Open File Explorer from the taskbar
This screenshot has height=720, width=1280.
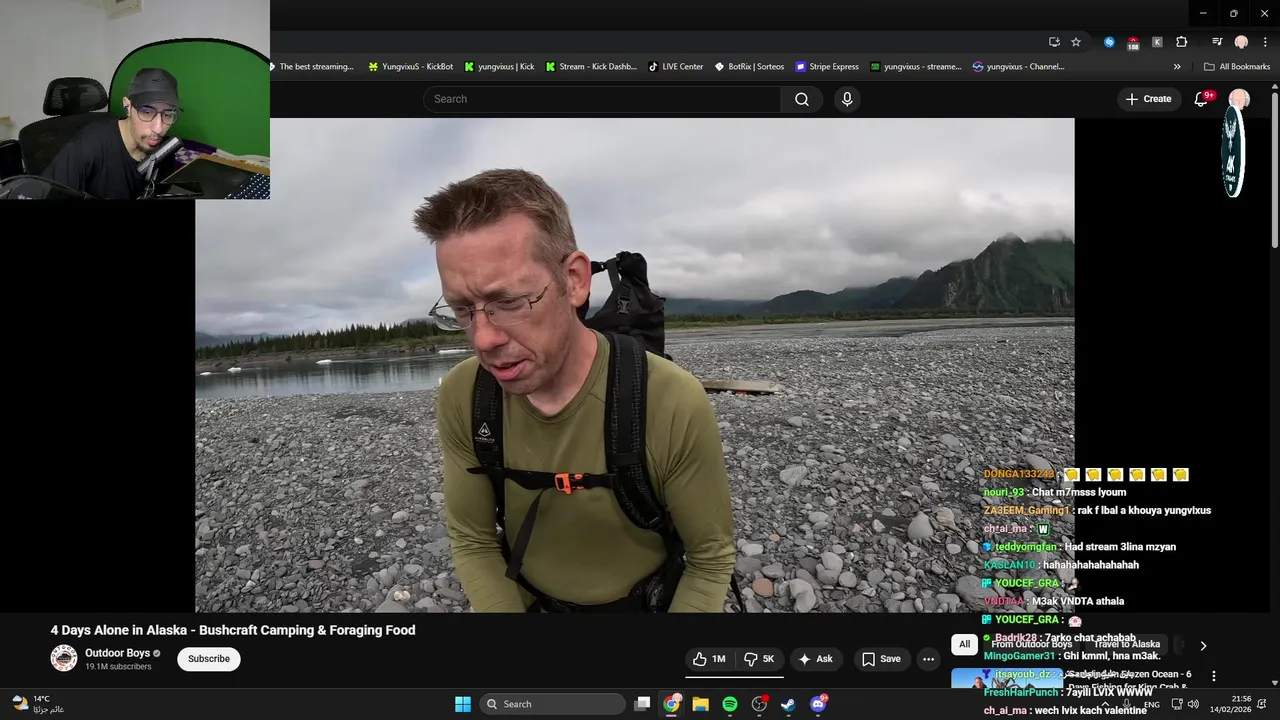[701, 704]
